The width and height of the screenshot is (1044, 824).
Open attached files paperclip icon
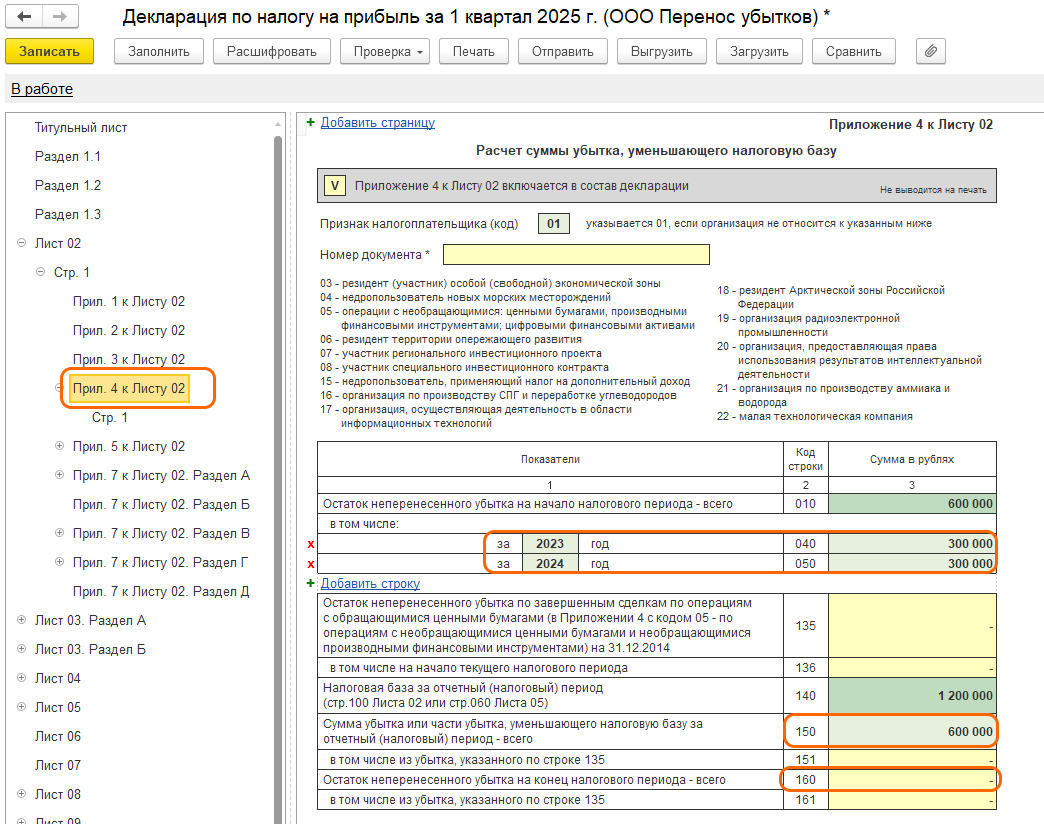(x=930, y=51)
